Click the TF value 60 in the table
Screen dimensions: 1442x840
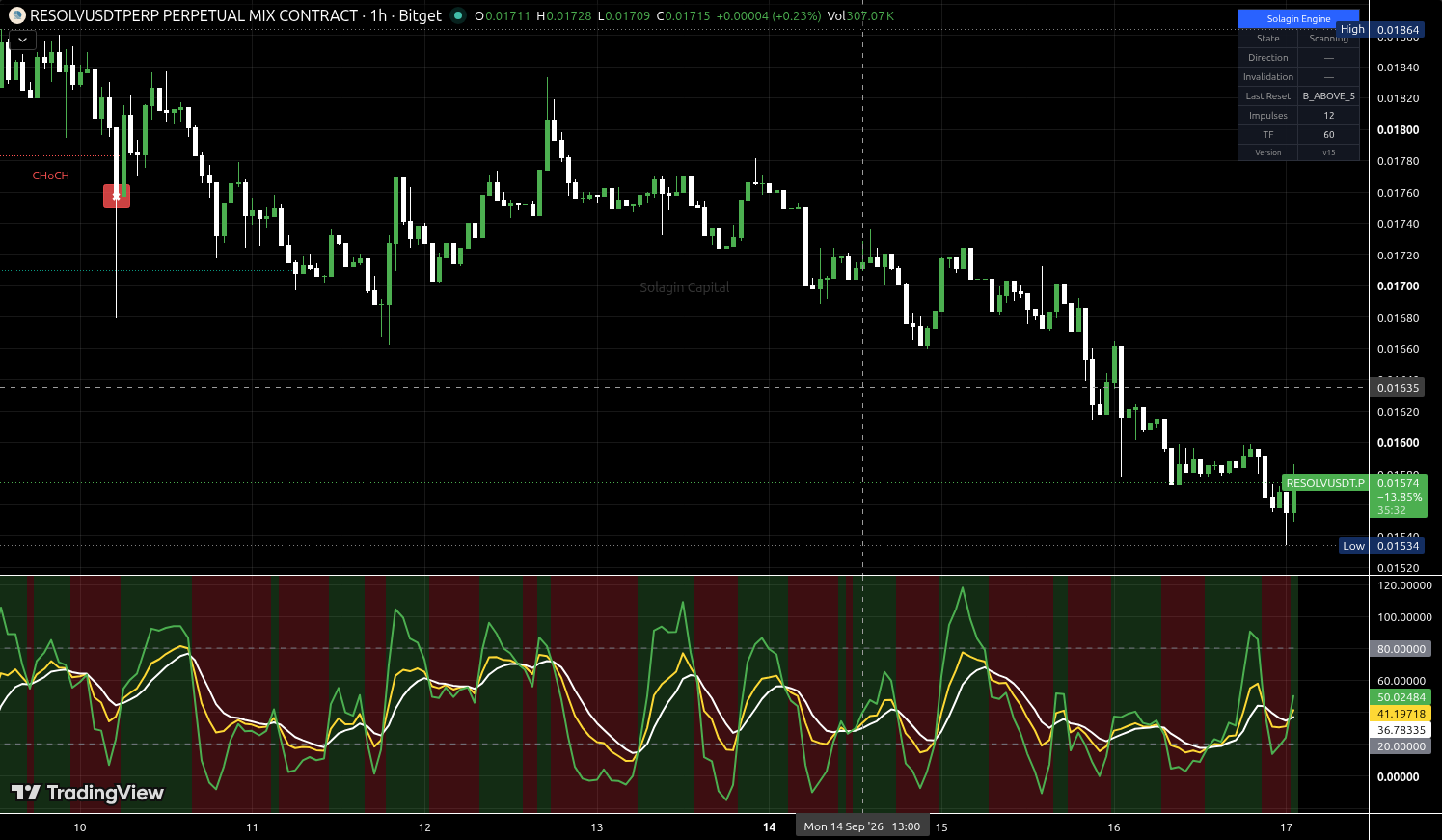pyautogui.click(x=1329, y=135)
